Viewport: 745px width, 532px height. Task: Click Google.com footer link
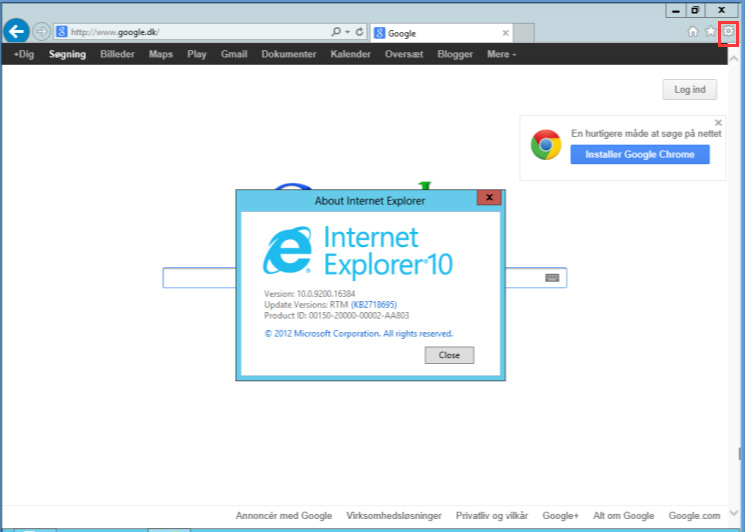[694, 516]
